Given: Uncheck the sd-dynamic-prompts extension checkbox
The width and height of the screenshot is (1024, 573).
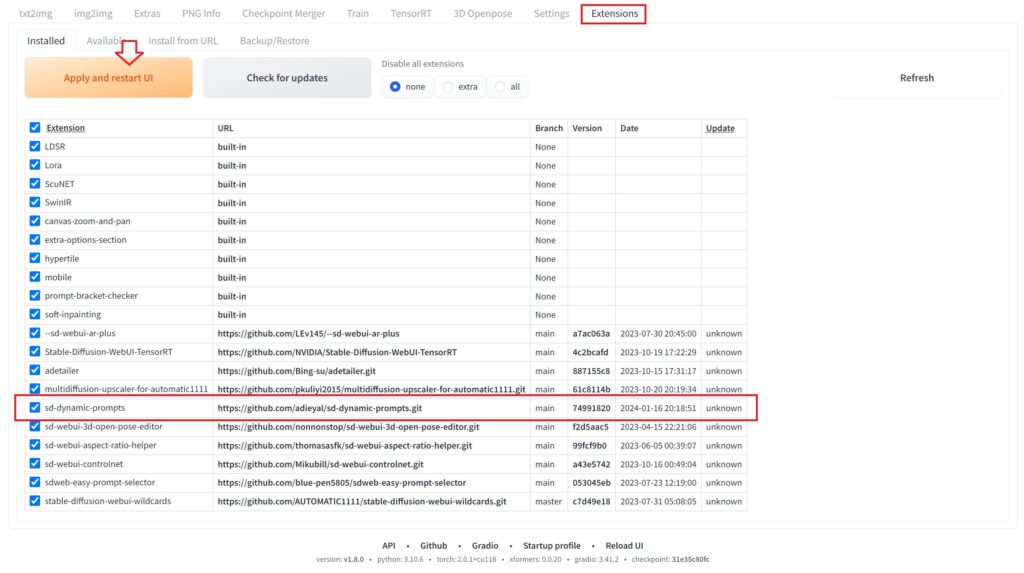Looking at the screenshot, I should [x=35, y=408].
